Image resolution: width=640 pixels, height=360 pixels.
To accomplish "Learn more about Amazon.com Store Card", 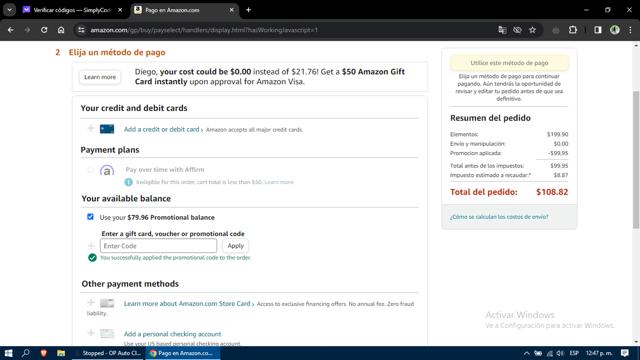I will [187, 304].
